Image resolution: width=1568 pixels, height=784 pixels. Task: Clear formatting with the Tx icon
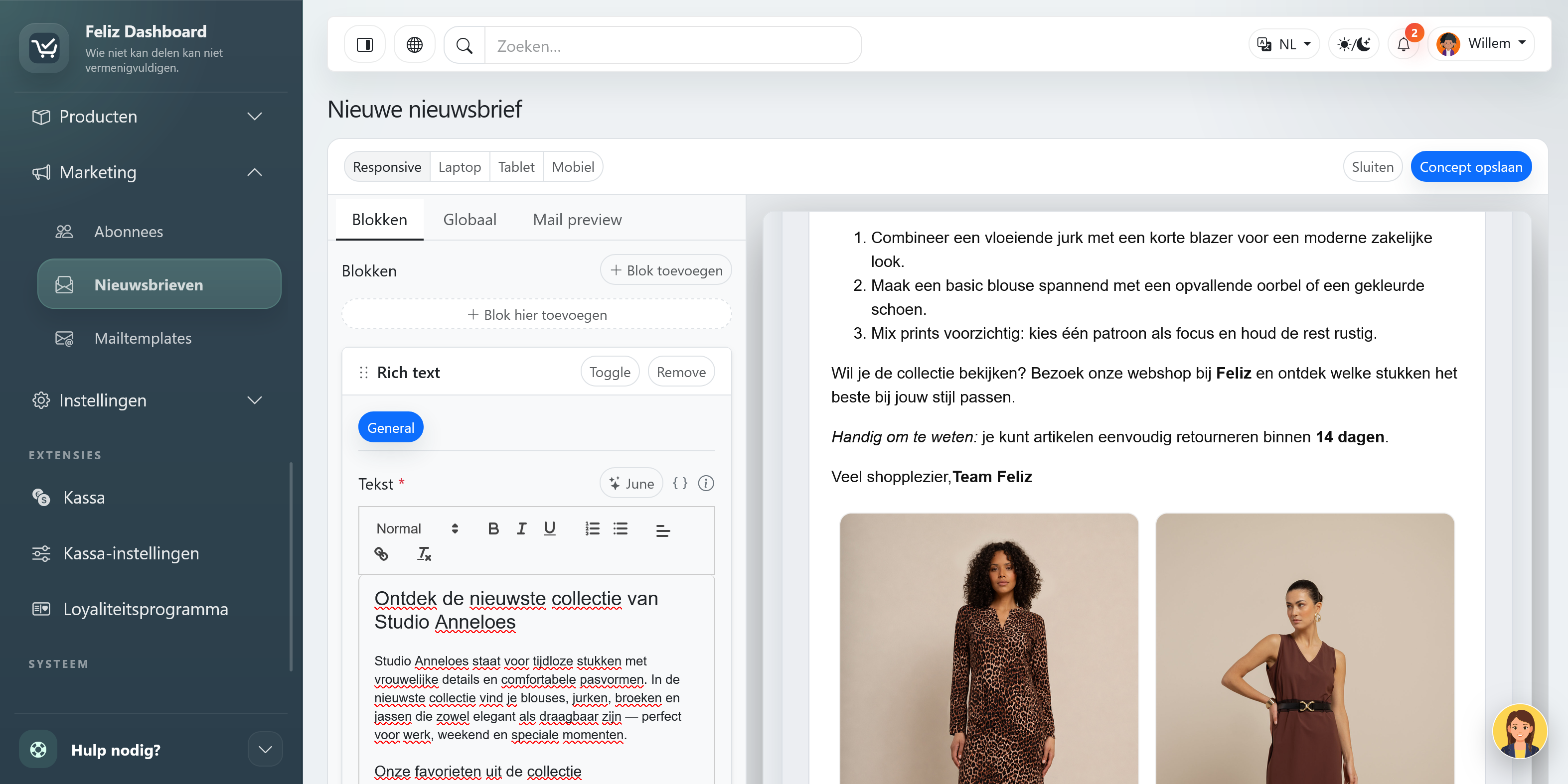pos(424,553)
